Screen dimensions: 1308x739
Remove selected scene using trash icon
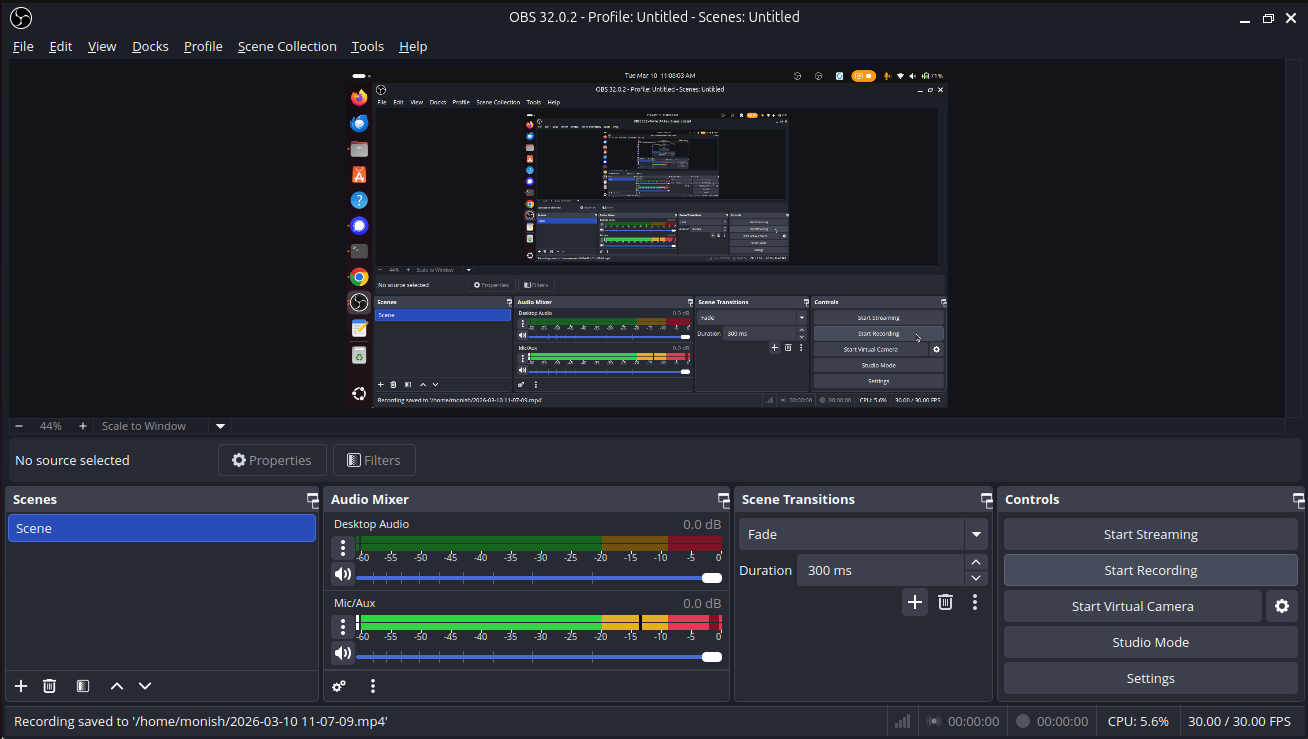[49, 686]
